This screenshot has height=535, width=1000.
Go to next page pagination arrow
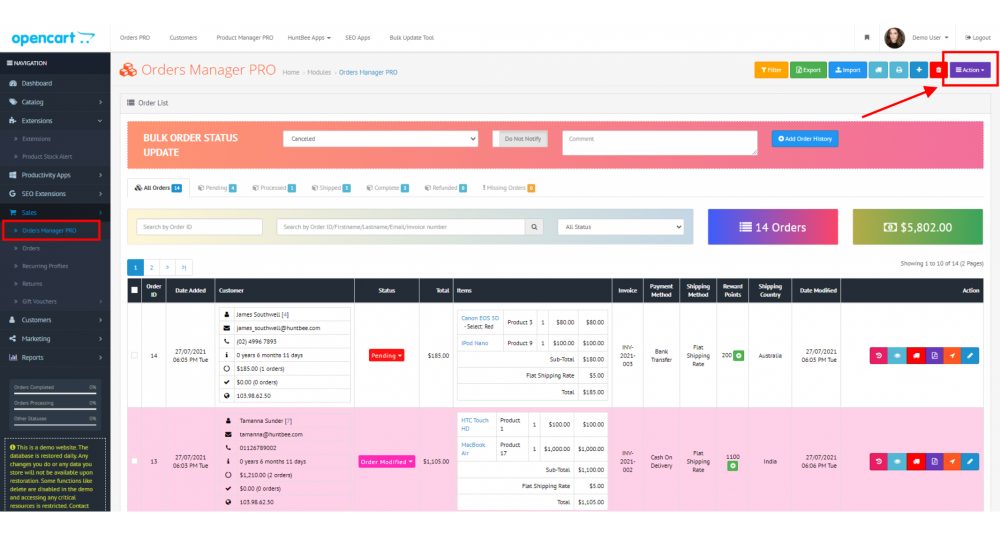(x=168, y=268)
